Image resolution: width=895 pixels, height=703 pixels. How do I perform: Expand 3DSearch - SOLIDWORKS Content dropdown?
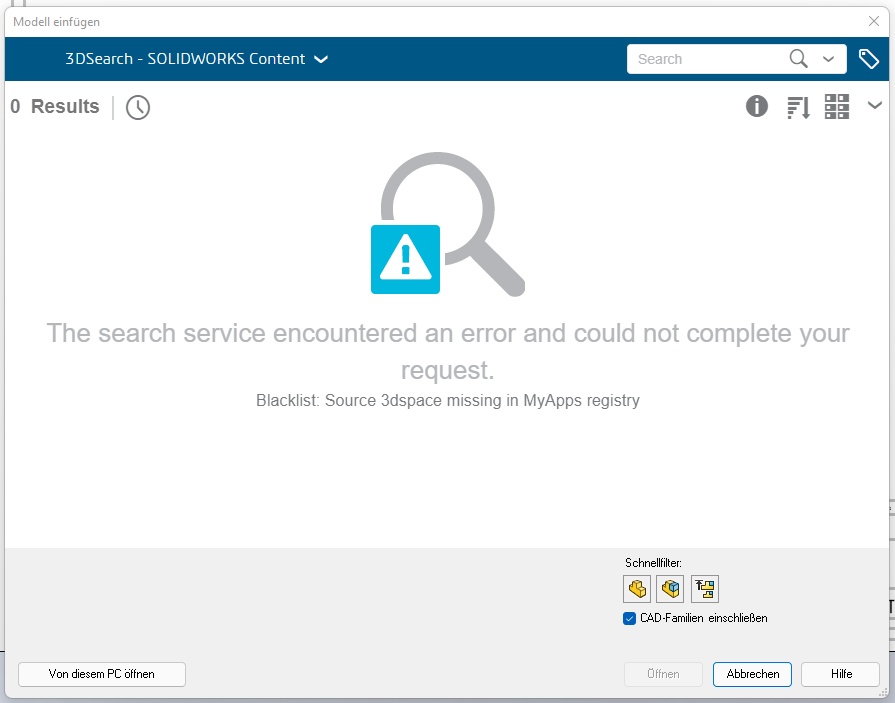point(321,59)
